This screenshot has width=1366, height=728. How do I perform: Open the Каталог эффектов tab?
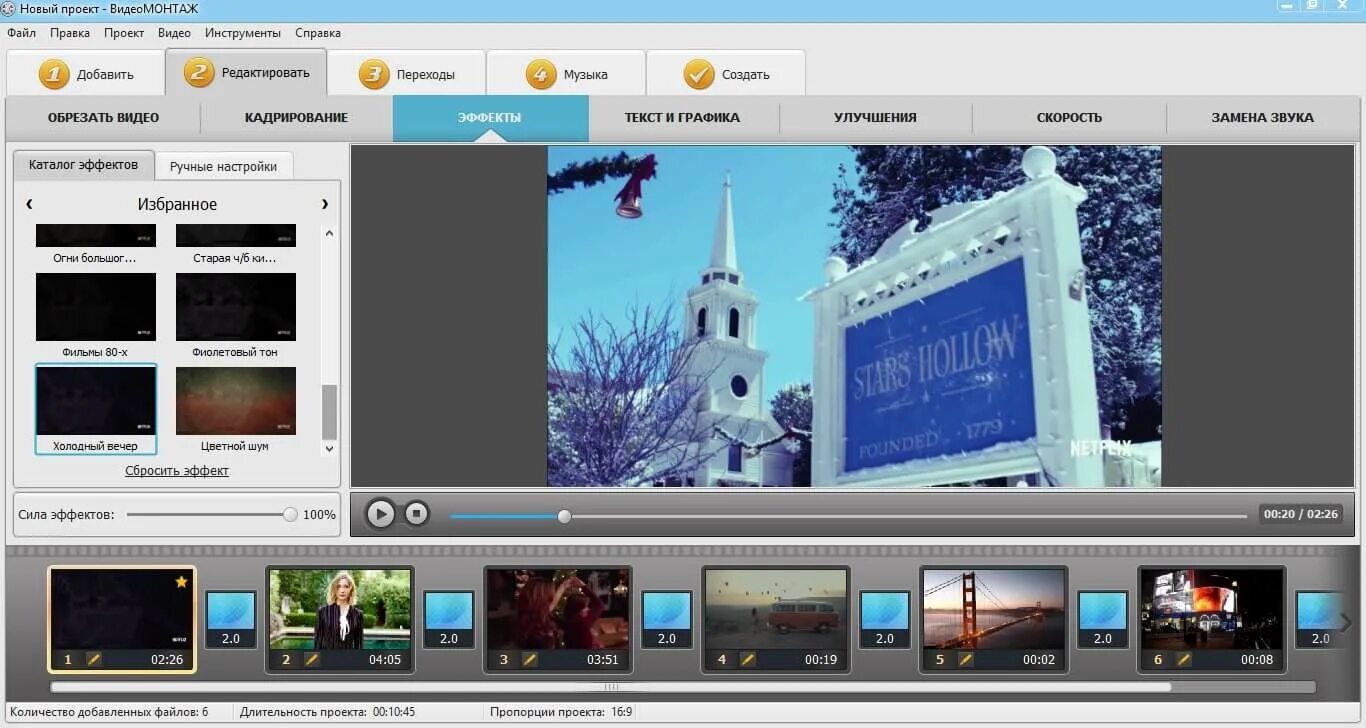83,165
